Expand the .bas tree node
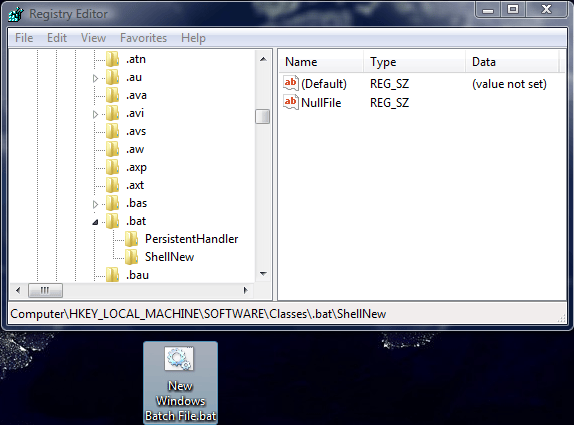This screenshot has width=574, height=425. click(x=95, y=204)
